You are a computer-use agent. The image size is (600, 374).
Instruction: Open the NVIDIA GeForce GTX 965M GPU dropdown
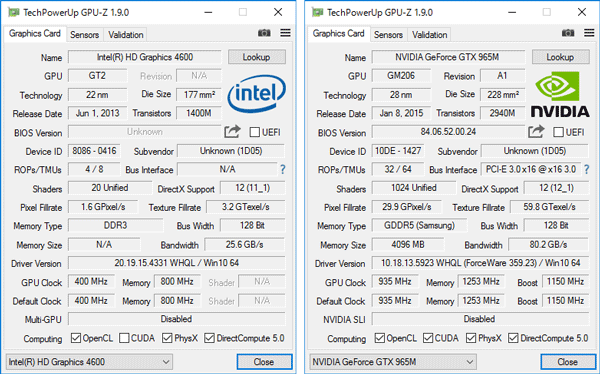click(393, 362)
